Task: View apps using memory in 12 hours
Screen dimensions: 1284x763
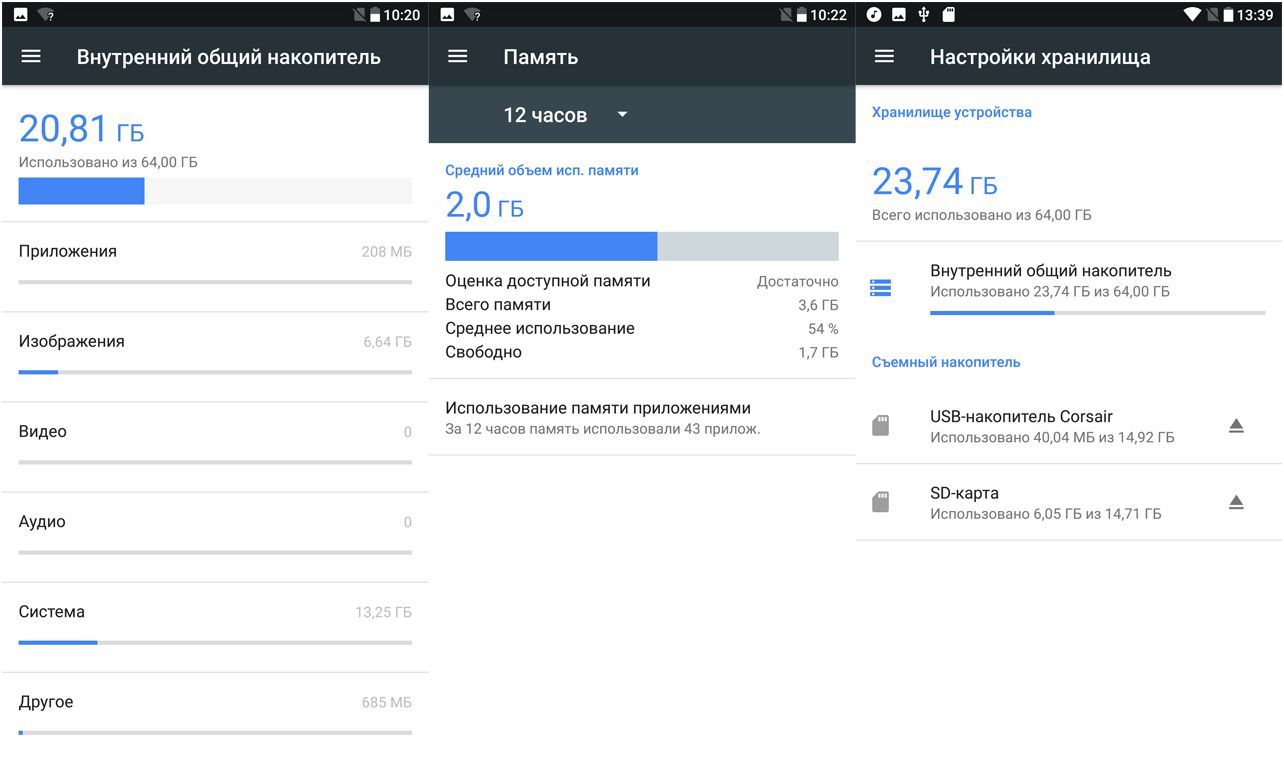Action: pyautogui.click(x=641, y=418)
